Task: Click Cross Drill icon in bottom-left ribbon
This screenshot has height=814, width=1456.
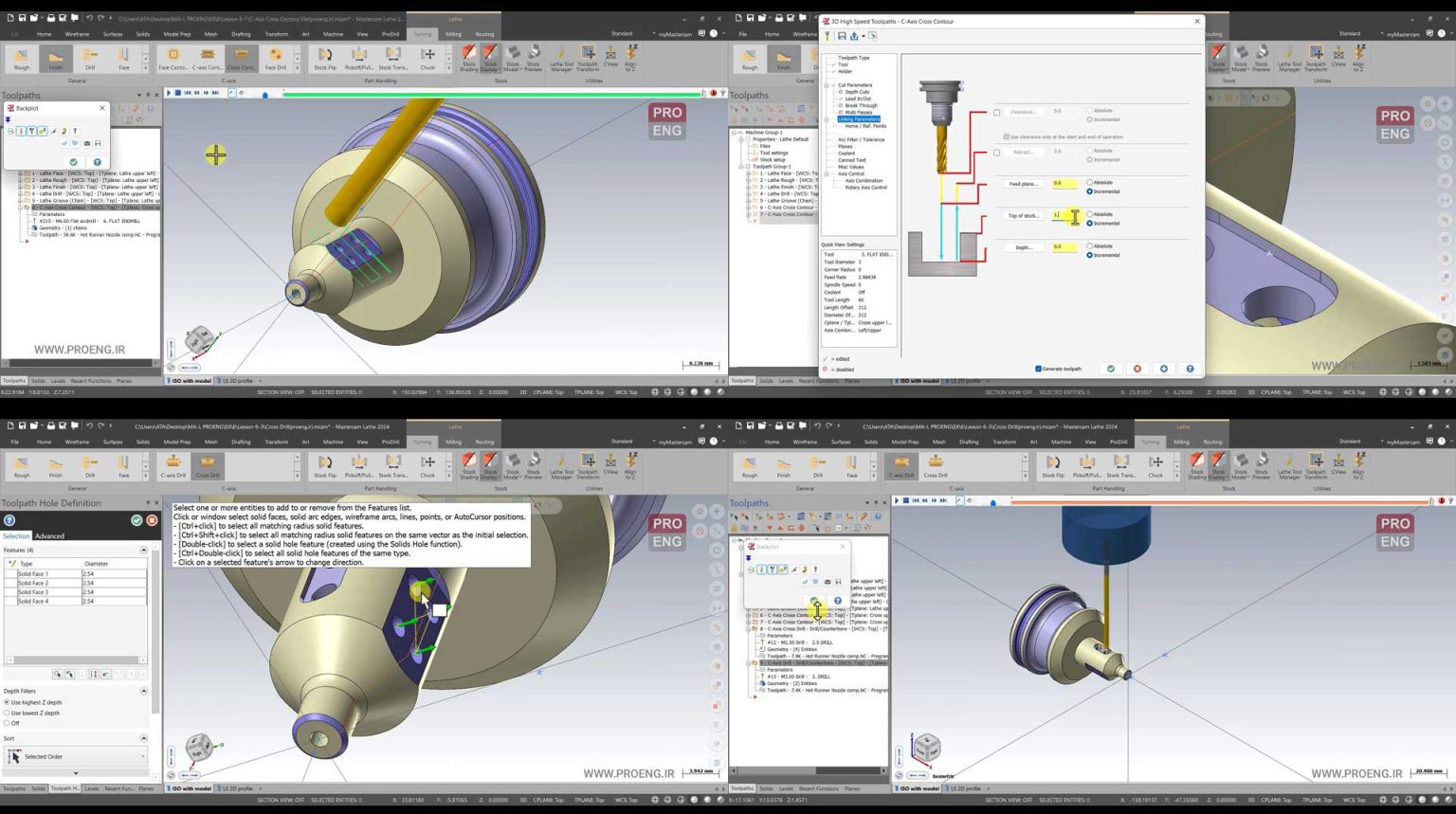Action: [x=208, y=465]
